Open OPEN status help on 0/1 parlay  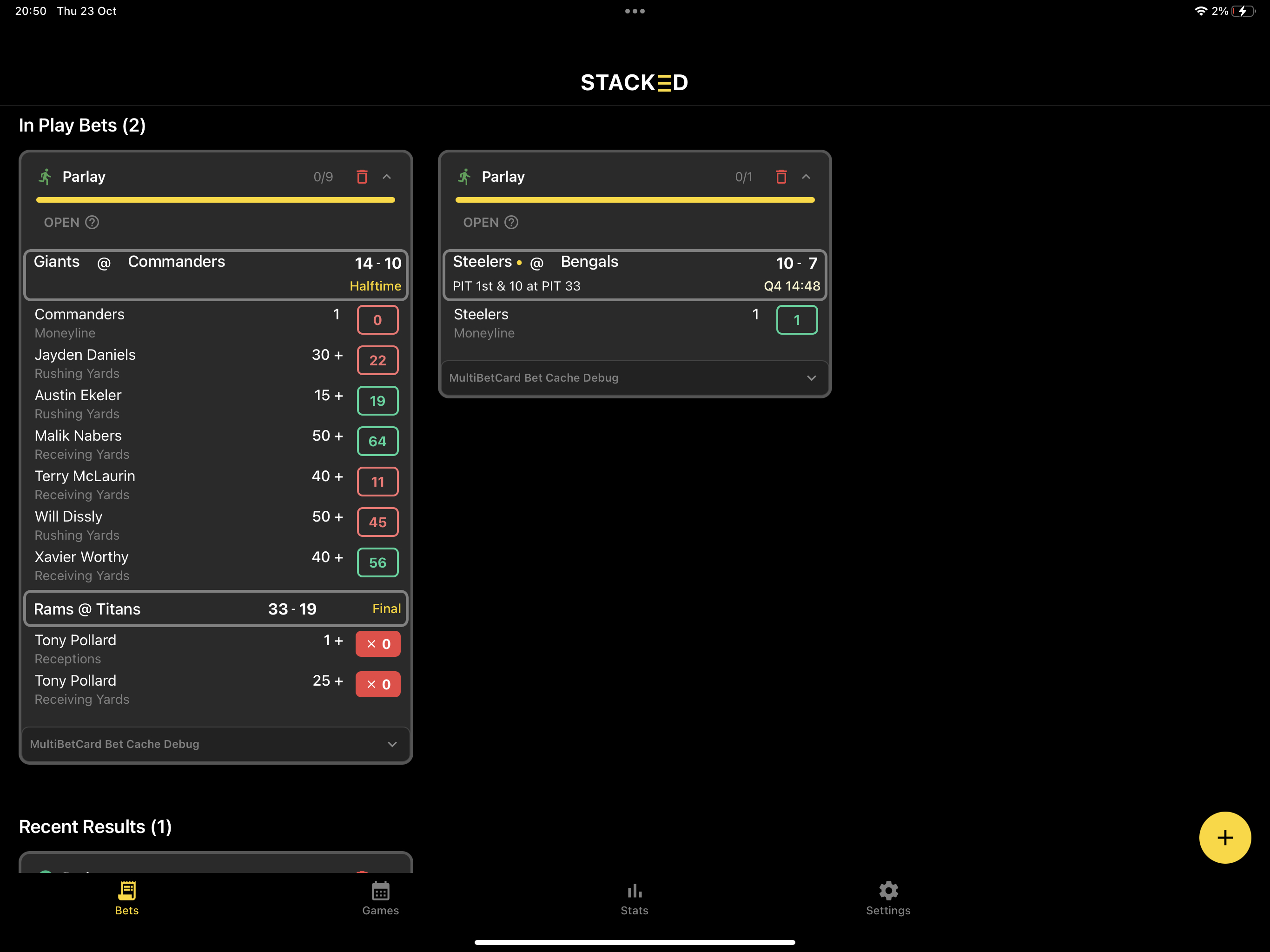511,222
